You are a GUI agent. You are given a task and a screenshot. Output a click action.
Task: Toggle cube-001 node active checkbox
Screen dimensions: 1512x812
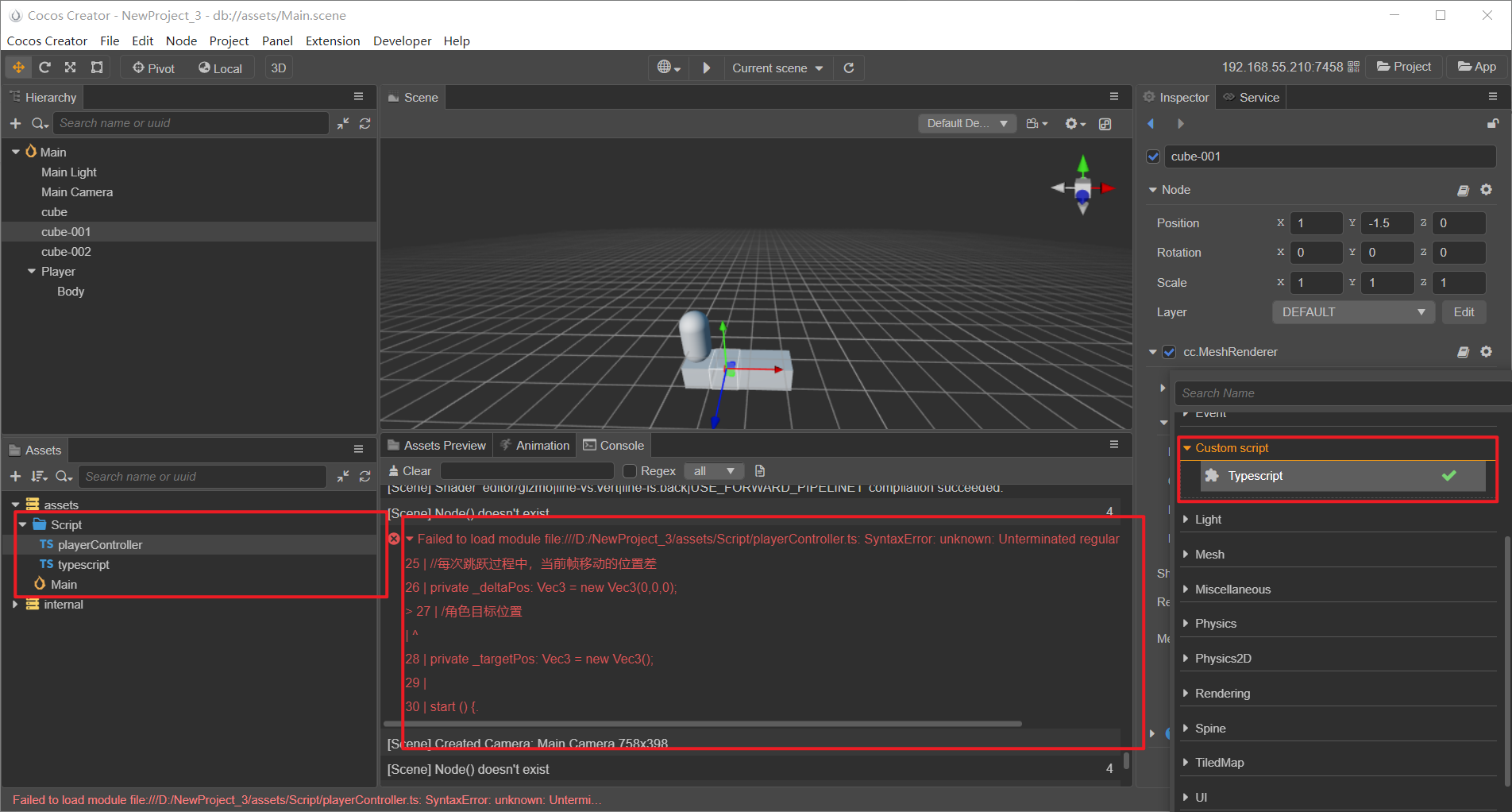click(x=1153, y=157)
